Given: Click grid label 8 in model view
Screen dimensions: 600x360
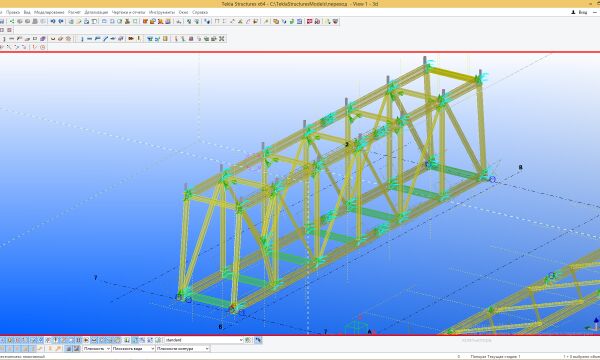Looking at the screenshot, I should pos(520,167).
